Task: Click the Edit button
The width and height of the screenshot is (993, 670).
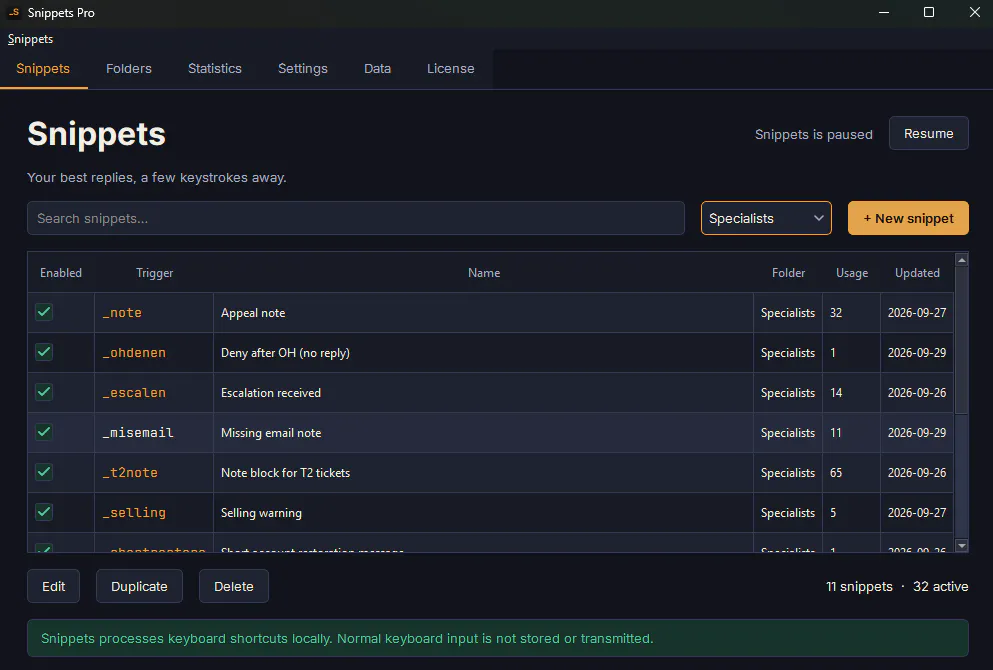Action: coord(53,586)
